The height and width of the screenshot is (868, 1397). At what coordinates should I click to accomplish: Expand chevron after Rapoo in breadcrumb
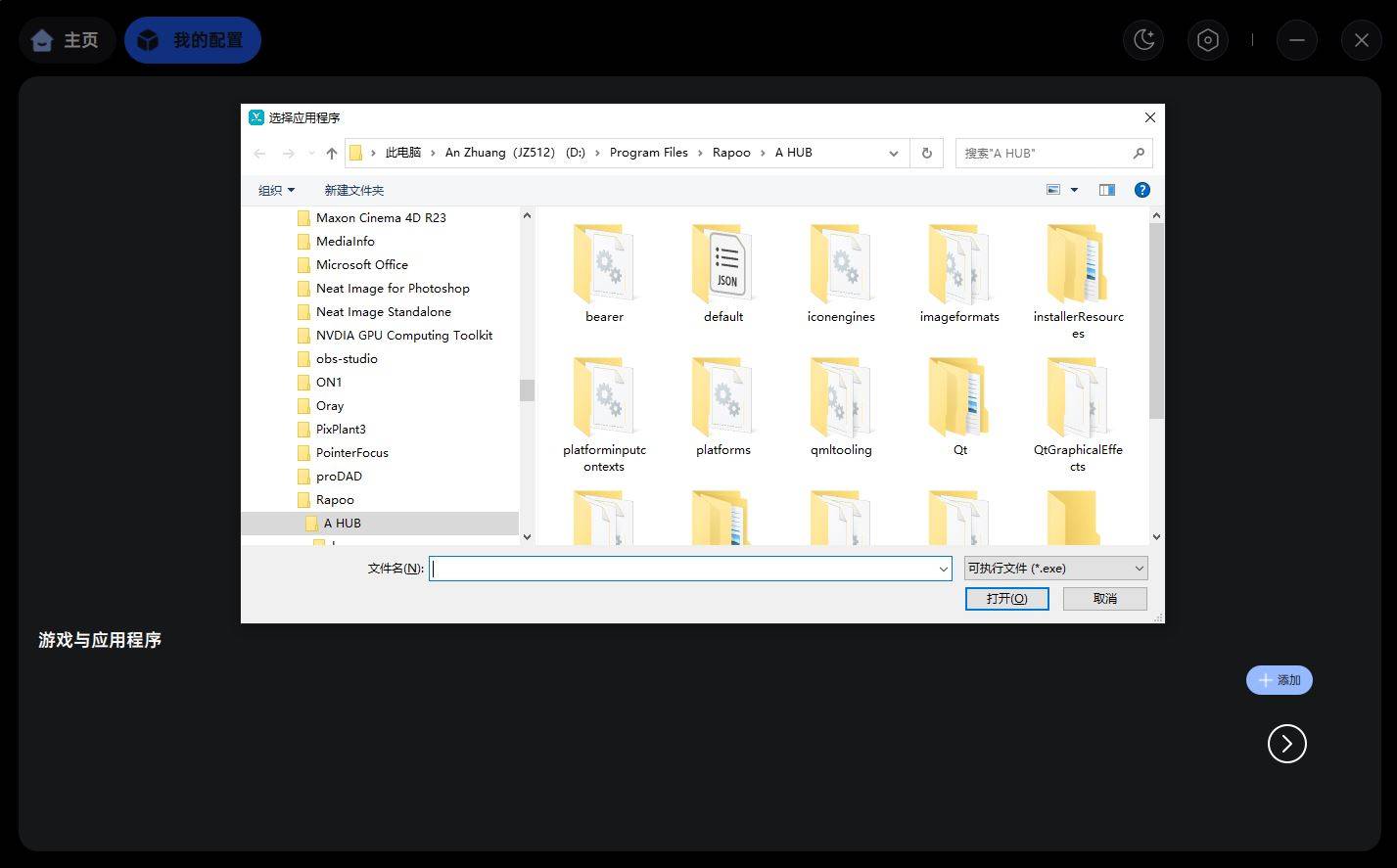764,153
